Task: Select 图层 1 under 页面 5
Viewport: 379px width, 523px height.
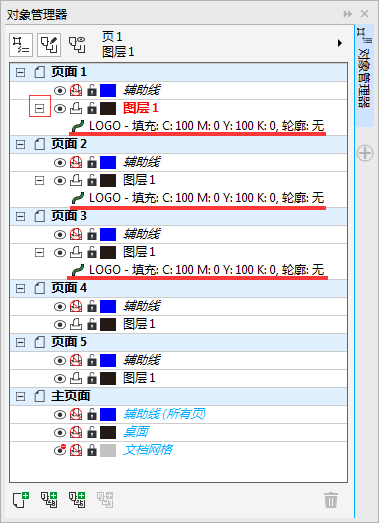Action: 139,378
